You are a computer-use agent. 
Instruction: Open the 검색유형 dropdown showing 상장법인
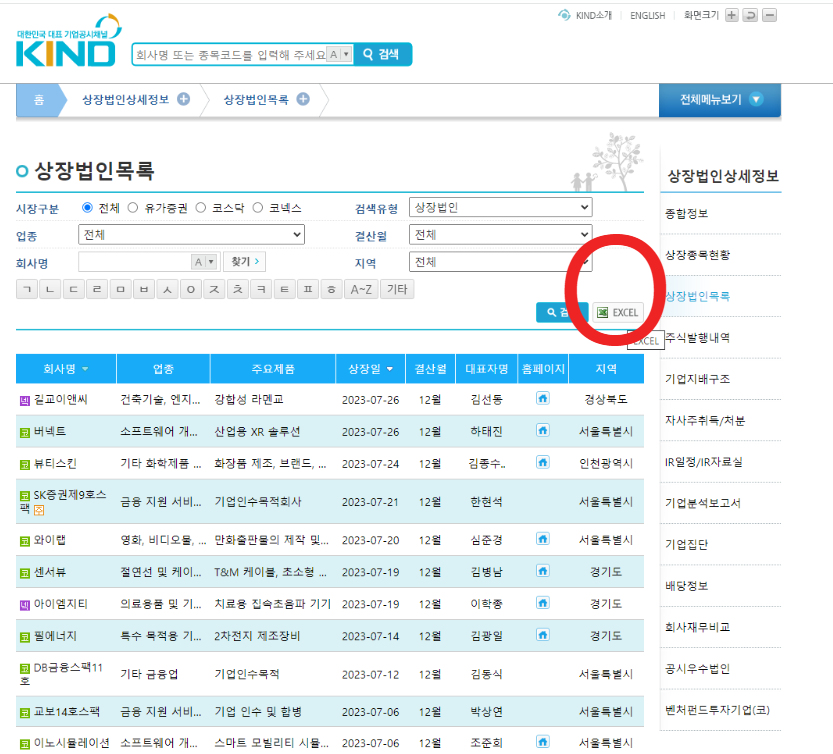(x=500, y=207)
